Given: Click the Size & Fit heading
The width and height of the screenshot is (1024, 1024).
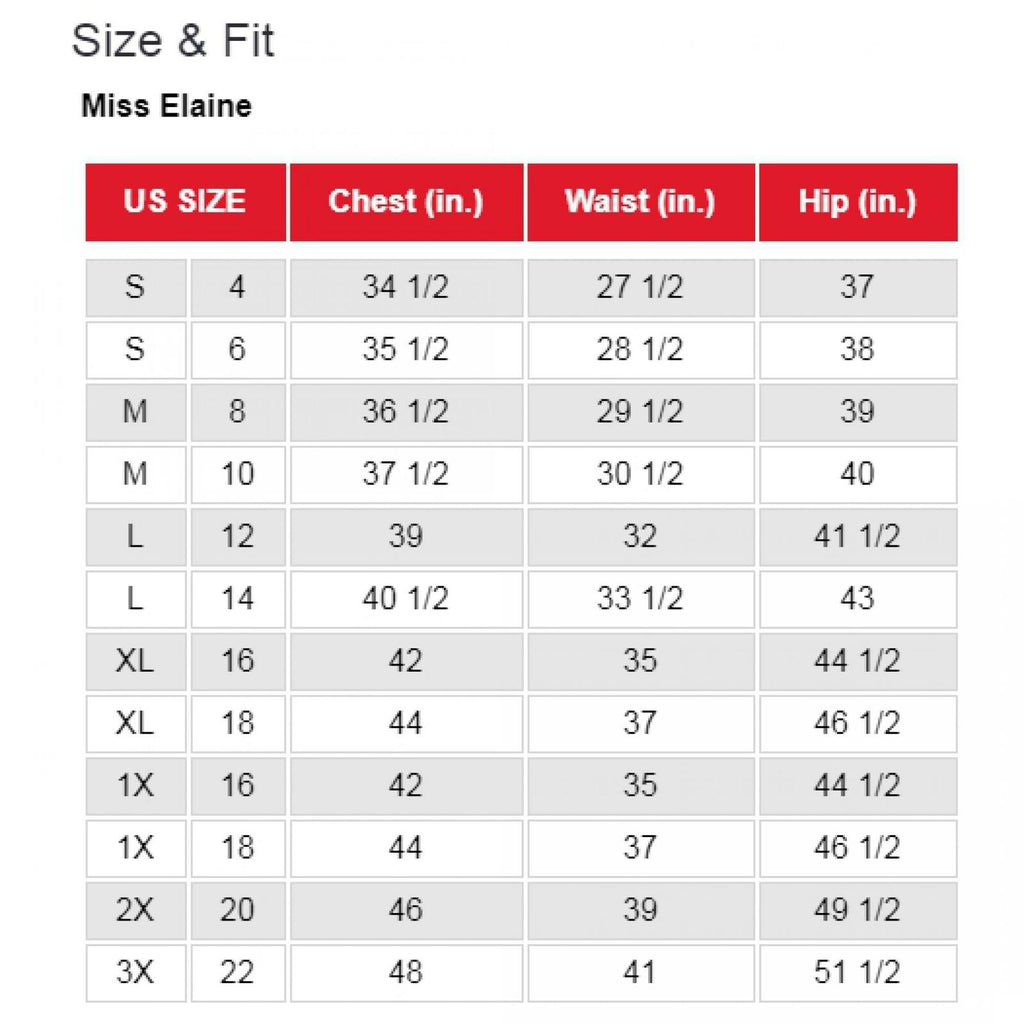Looking at the screenshot, I should point(173,42).
